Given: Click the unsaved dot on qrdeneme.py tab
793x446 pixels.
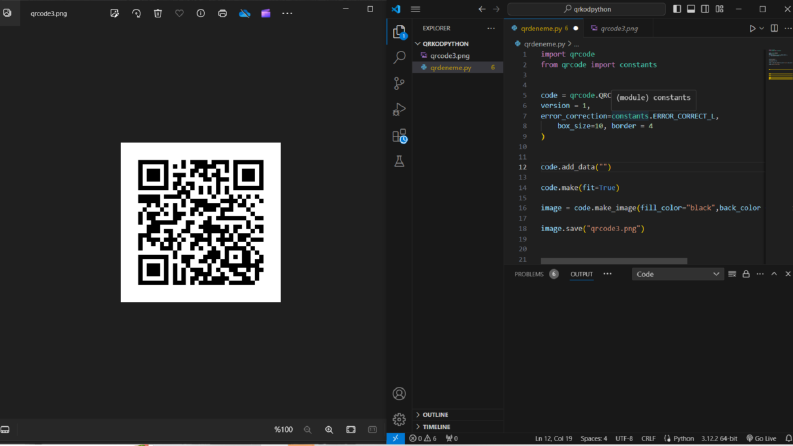Looking at the screenshot, I should 576,28.
